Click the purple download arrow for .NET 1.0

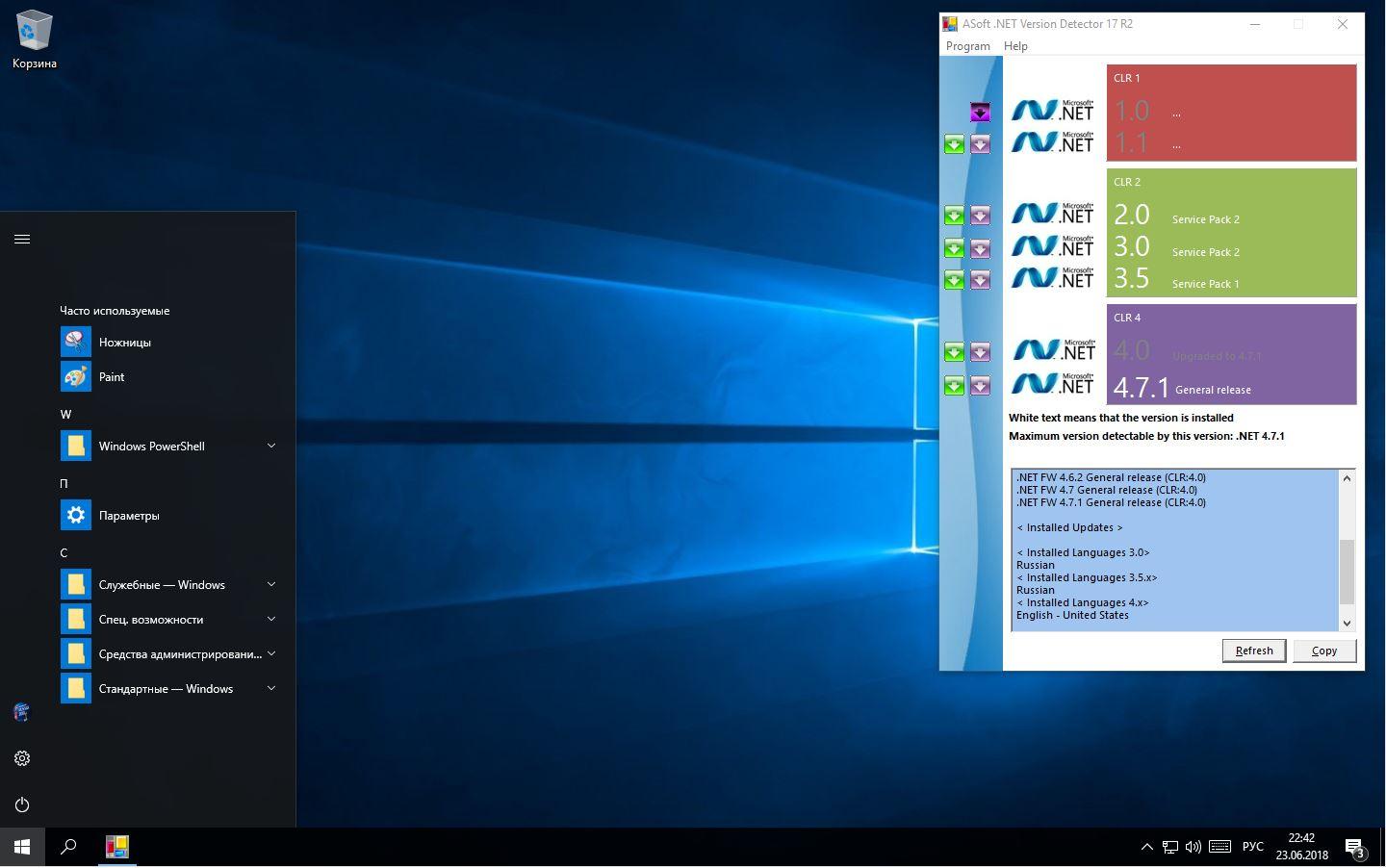[x=980, y=113]
